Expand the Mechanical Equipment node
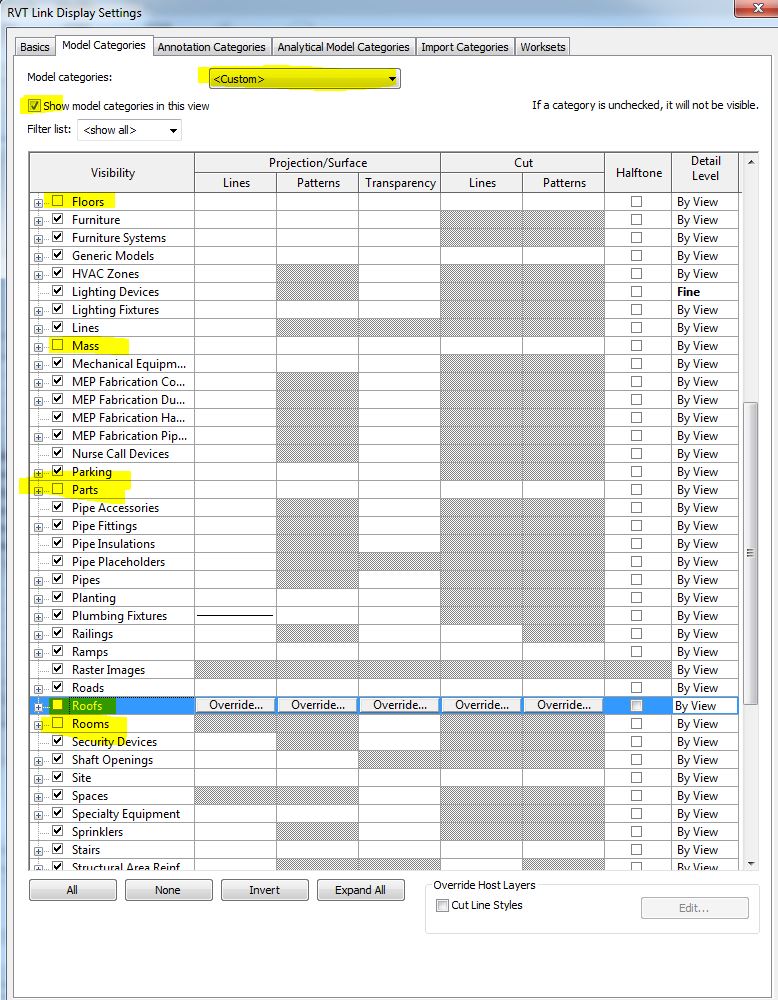778x1000 pixels. click(38, 365)
